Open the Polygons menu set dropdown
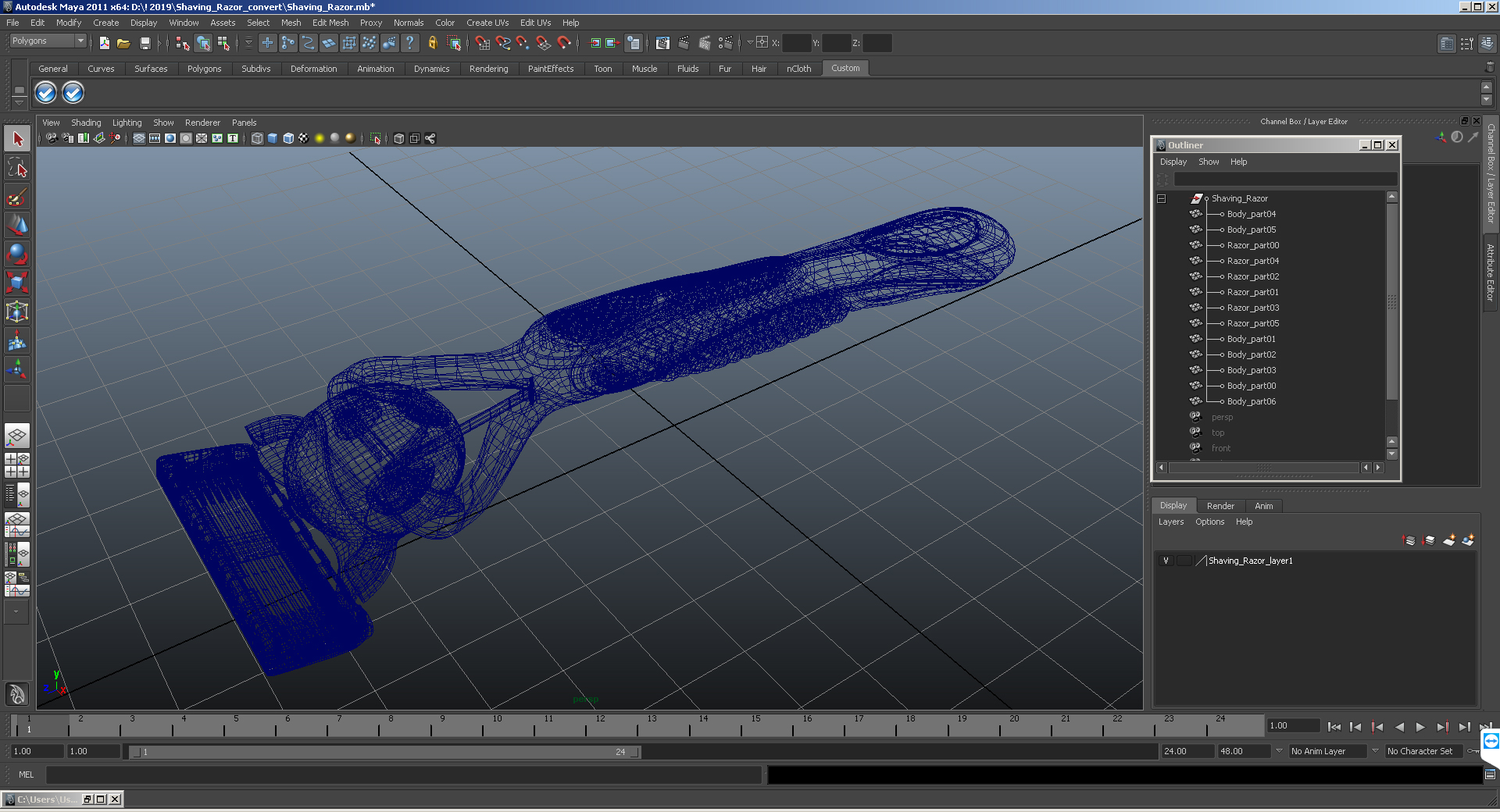Screen dimensions: 1500x812 click(x=48, y=41)
